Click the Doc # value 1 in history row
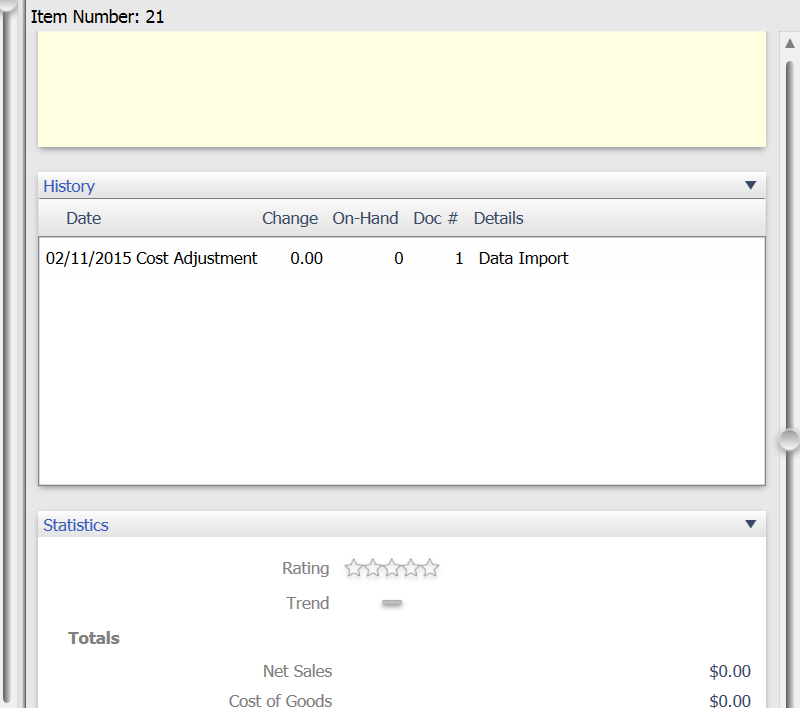 pos(459,258)
